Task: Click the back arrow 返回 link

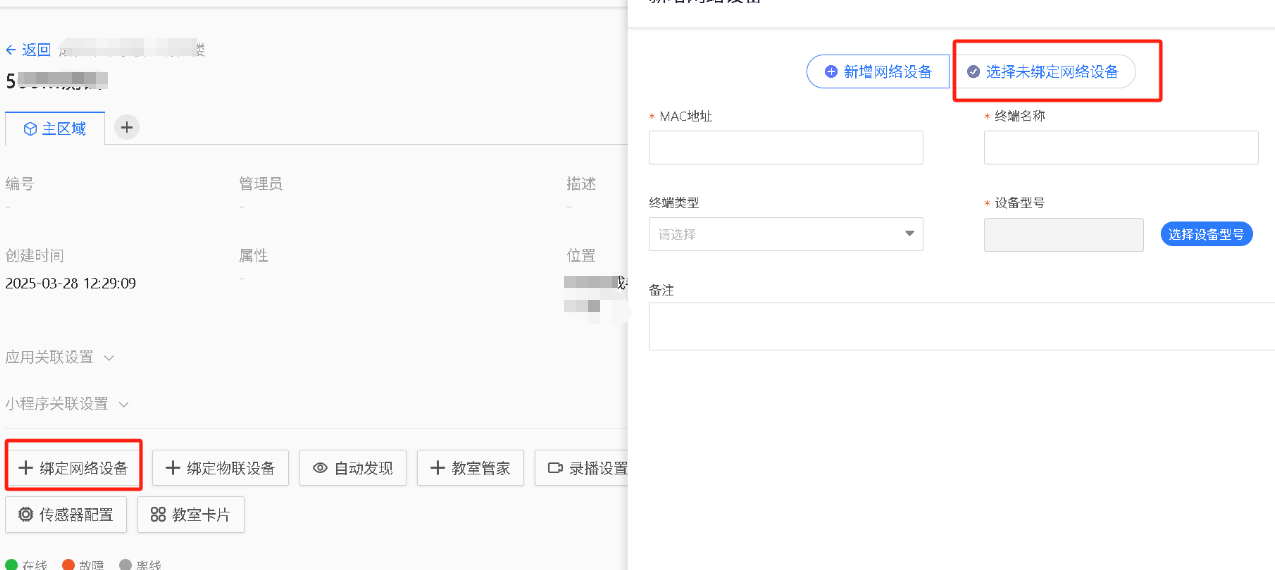Action: pyautogui.click(x=28, y=50)
